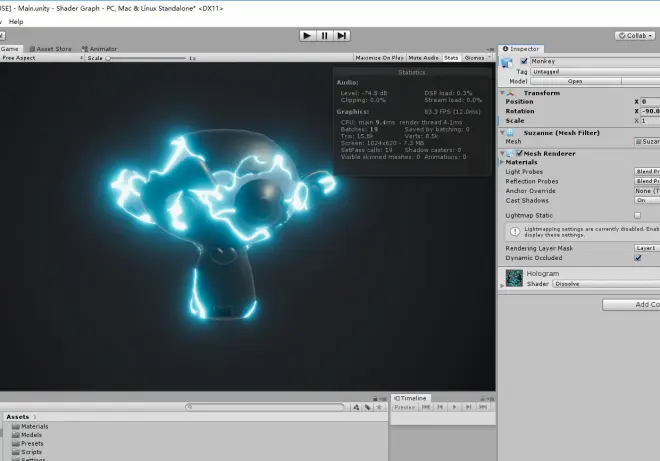Click the Transform component icon
Viewport: 660px width, 461px height.
pyautogui.click(x=511, y=93)
